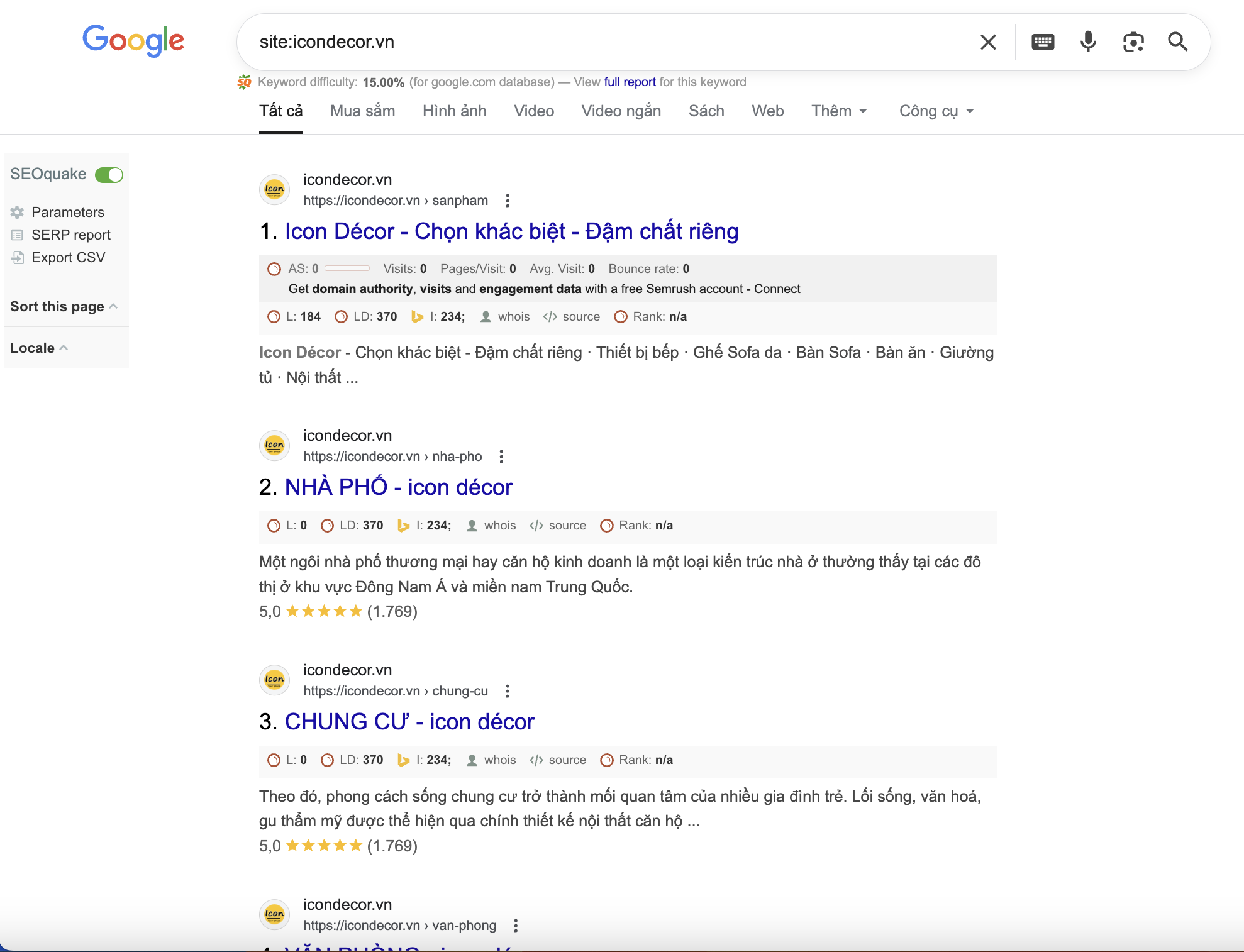Click LD: 370 parameter in result 1
1244x952 pixels.
tap(366, 317)
